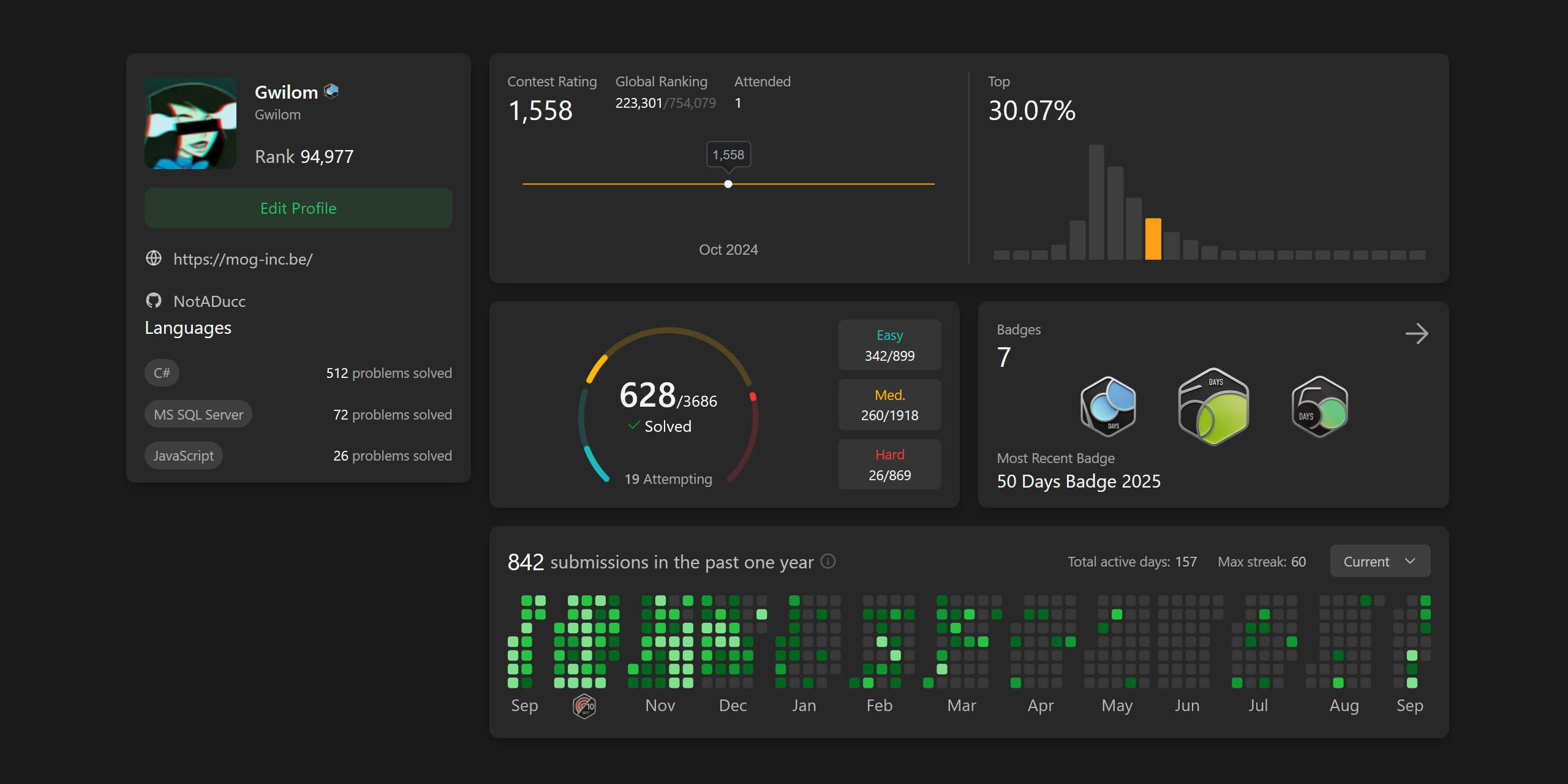This screenshot has width=1568, height=784.
Task: Open the badges arrow to view all
Action: pyautogui.click(x=1416, y=334)
